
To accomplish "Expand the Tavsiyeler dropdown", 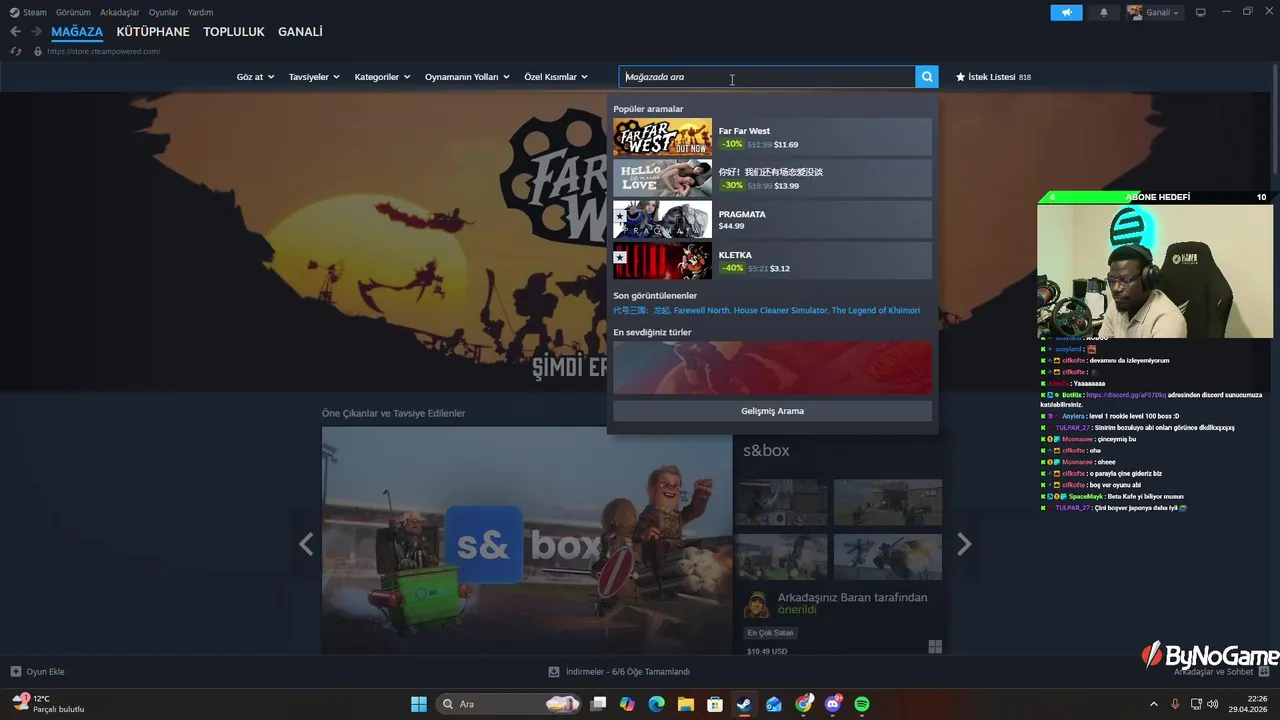I will pos(314,77).
